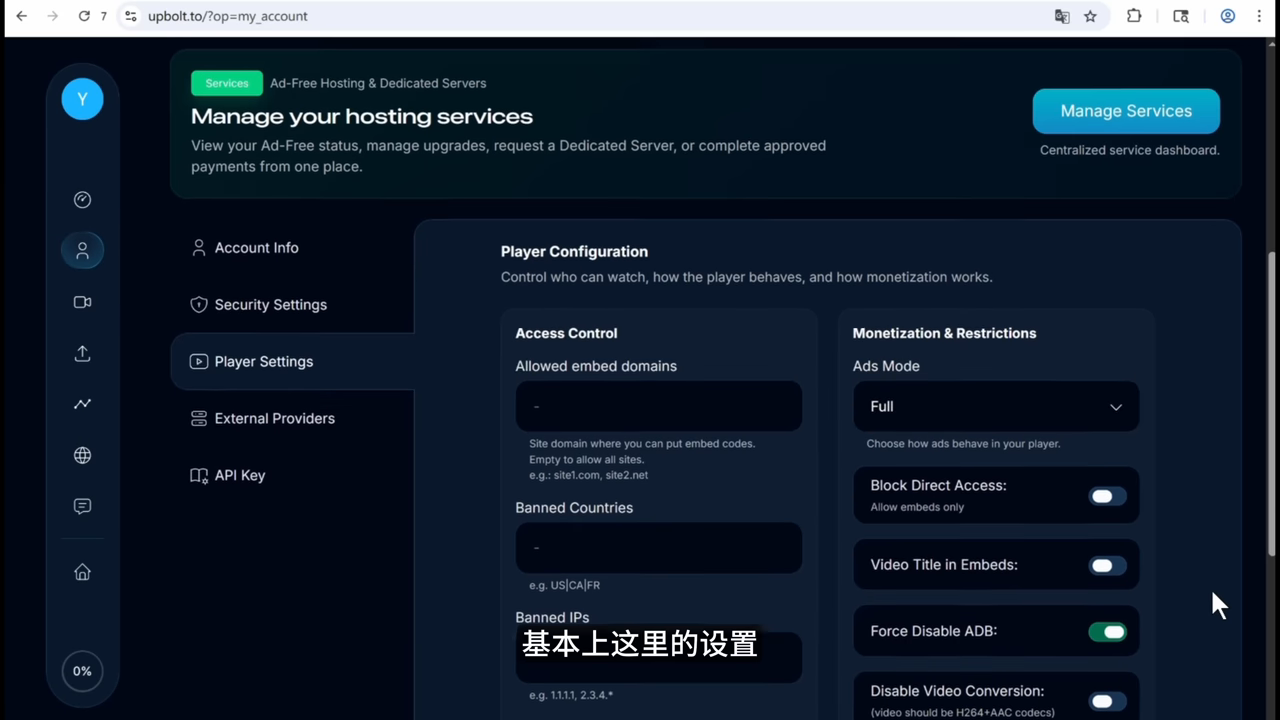Click the Banned Countries input field

(658, 548)
